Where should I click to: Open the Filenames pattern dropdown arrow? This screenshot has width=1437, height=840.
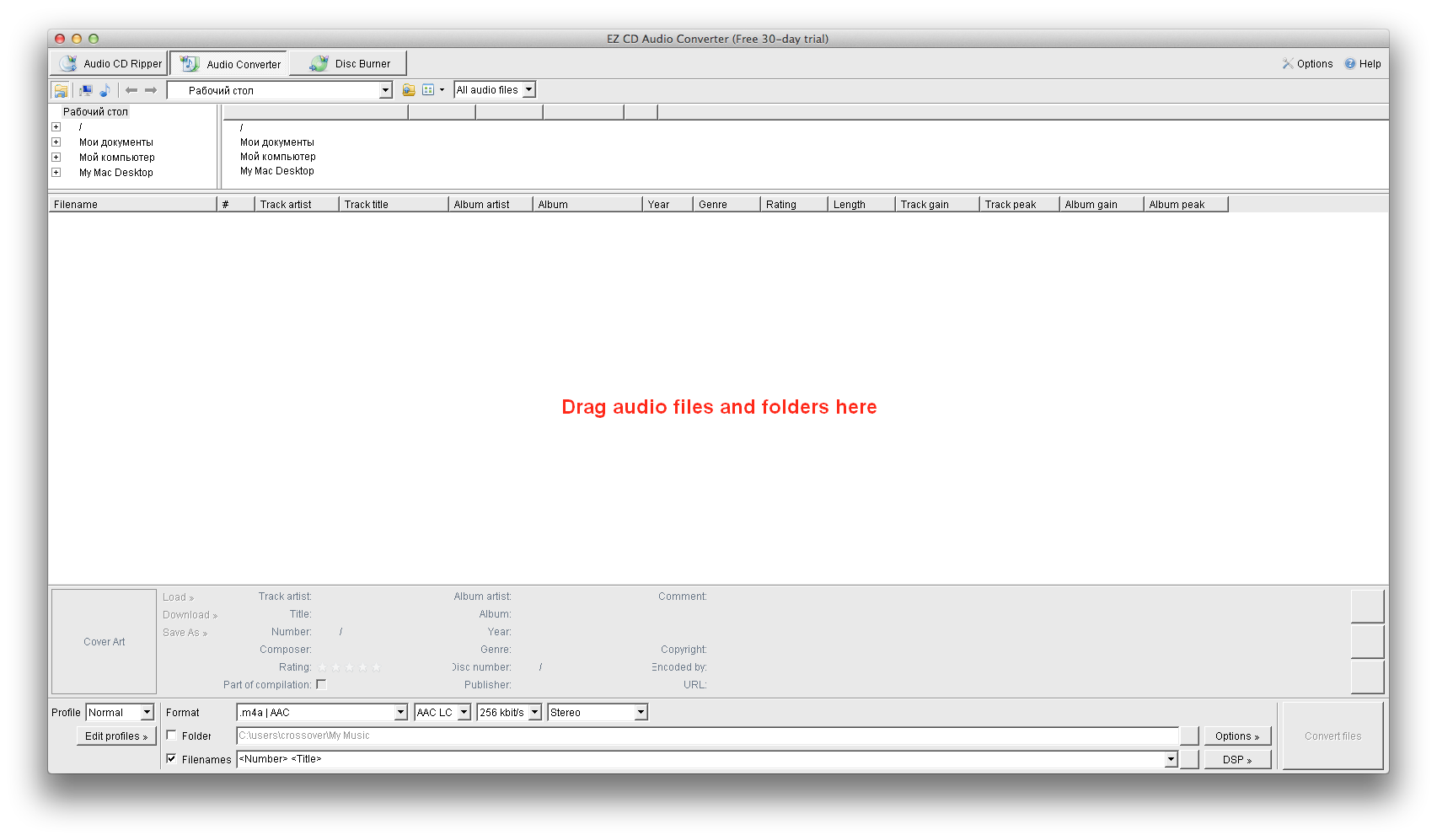click(x=1171, y=759)
